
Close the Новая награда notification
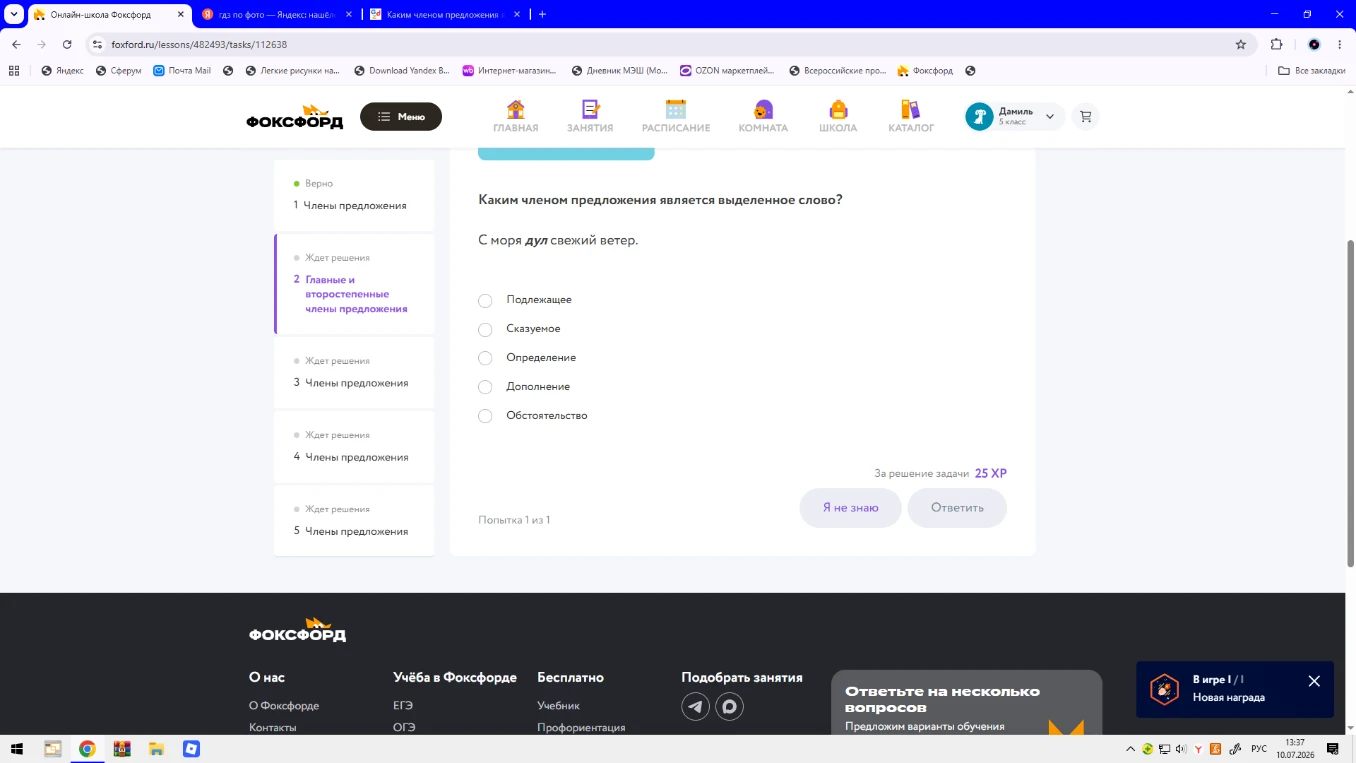click(1314, 681)
